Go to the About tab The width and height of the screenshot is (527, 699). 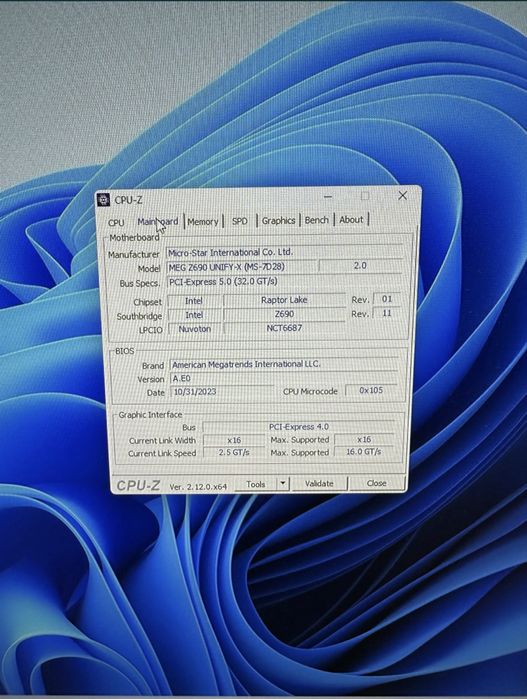click(351, 220)
